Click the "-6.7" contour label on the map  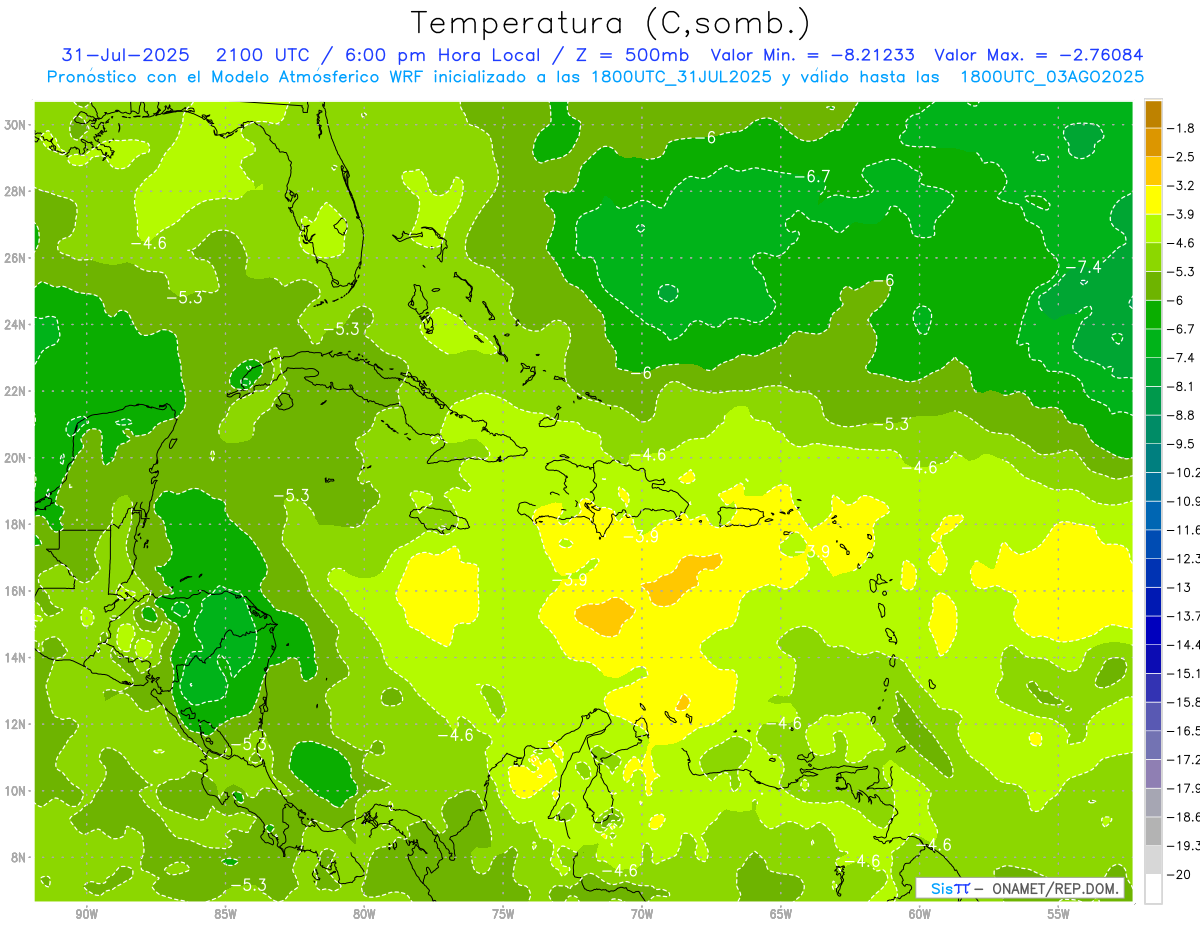pyautogui.click(x=812, y=176)
